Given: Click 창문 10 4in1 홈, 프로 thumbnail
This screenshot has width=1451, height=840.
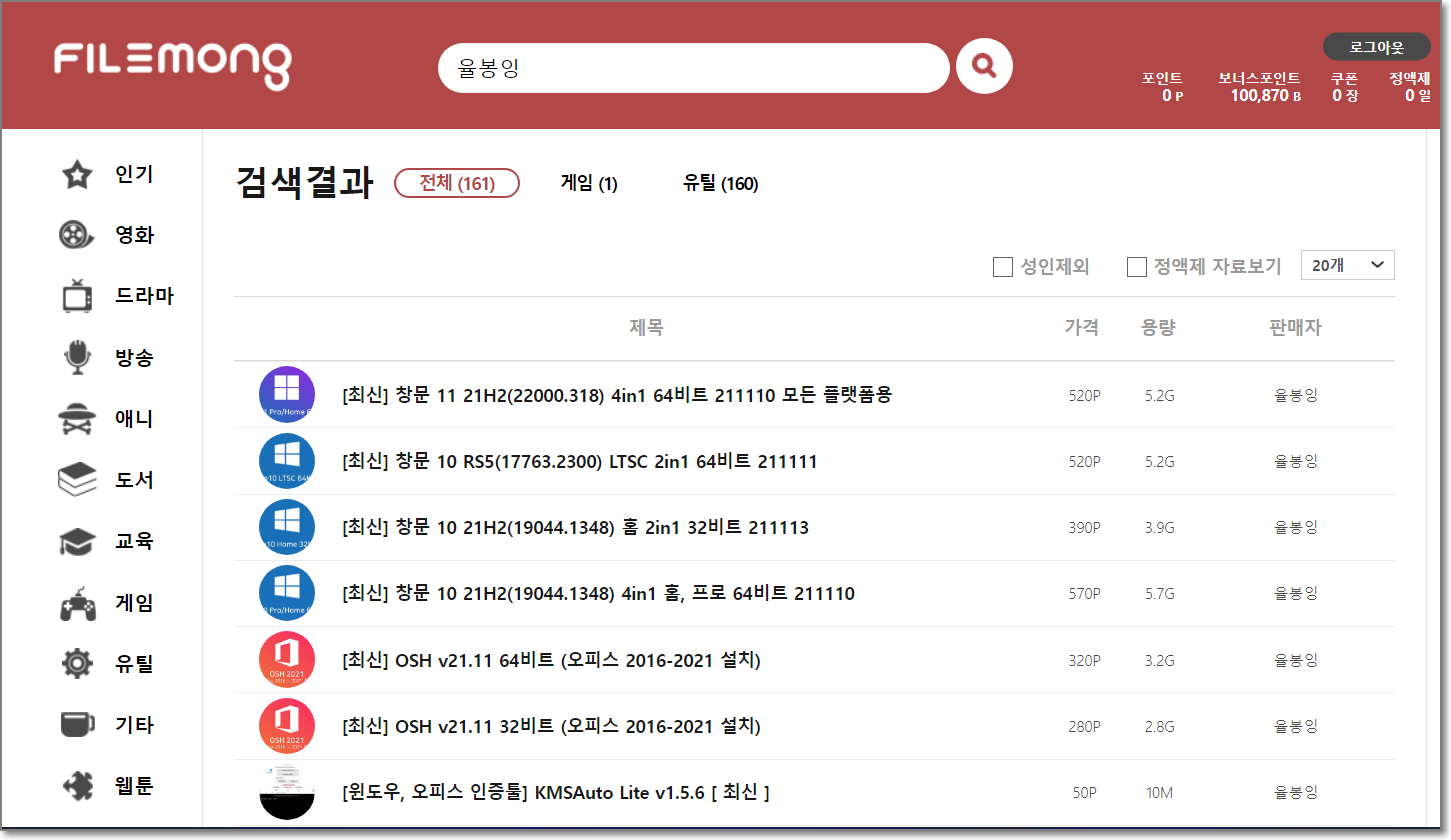Looking at the screenshot, I should click(287, 593).
